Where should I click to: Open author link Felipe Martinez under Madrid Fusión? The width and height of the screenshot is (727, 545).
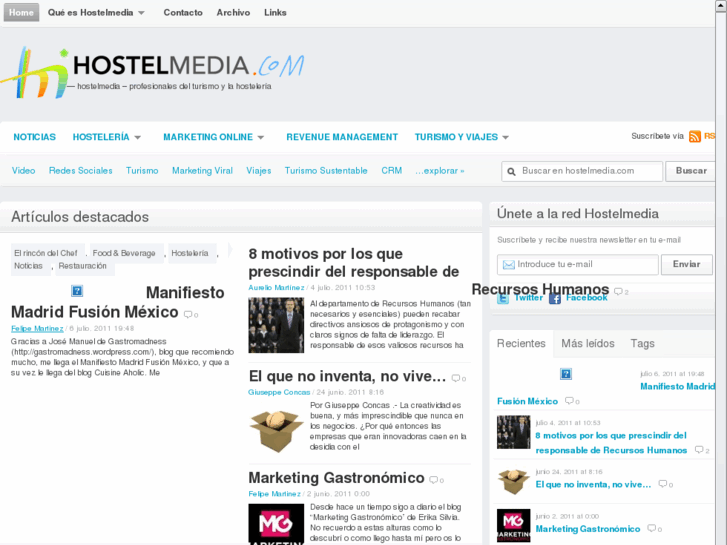(x=37, y=328)
